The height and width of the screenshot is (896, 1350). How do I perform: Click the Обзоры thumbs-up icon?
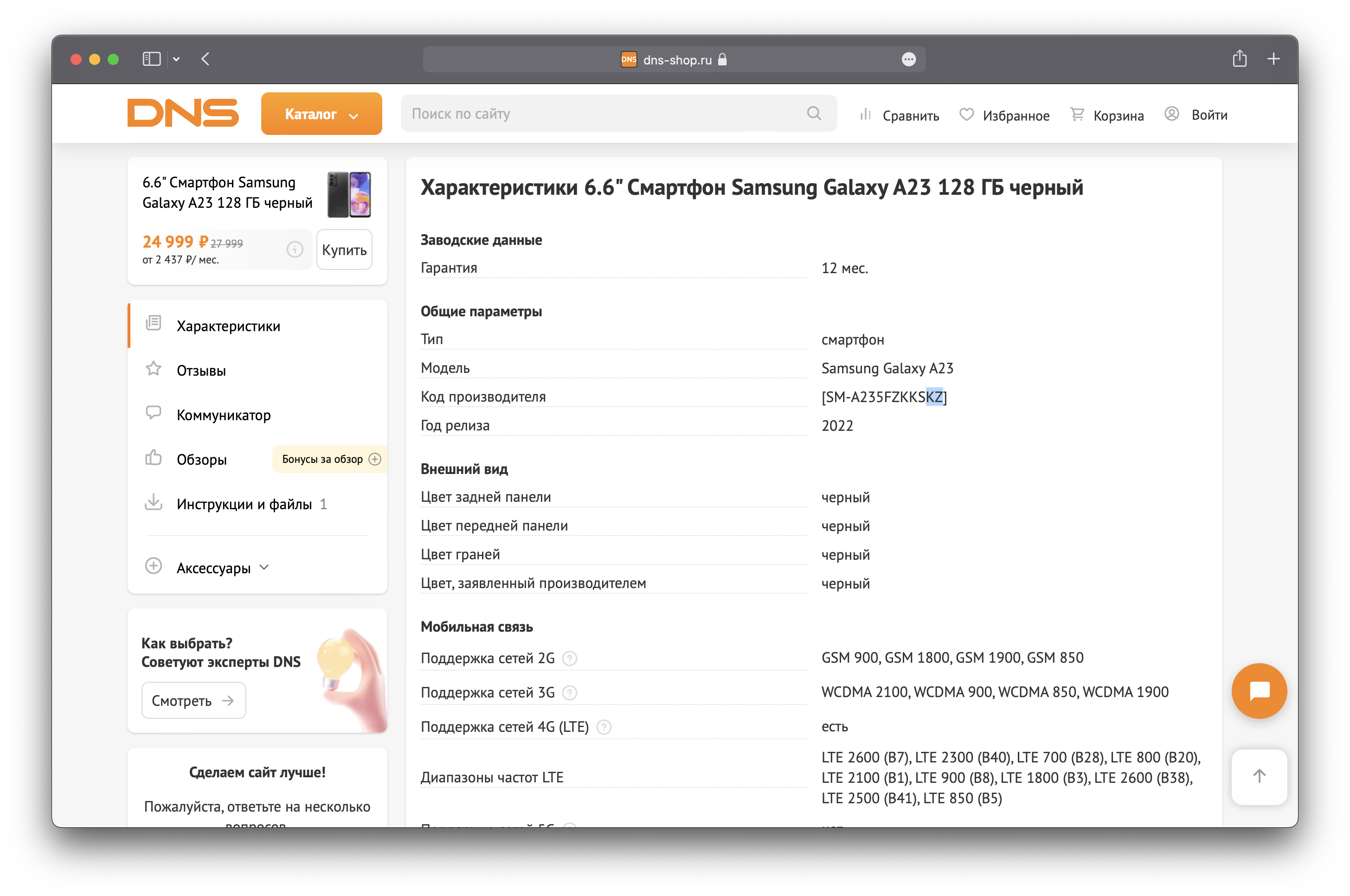point(153,457)
